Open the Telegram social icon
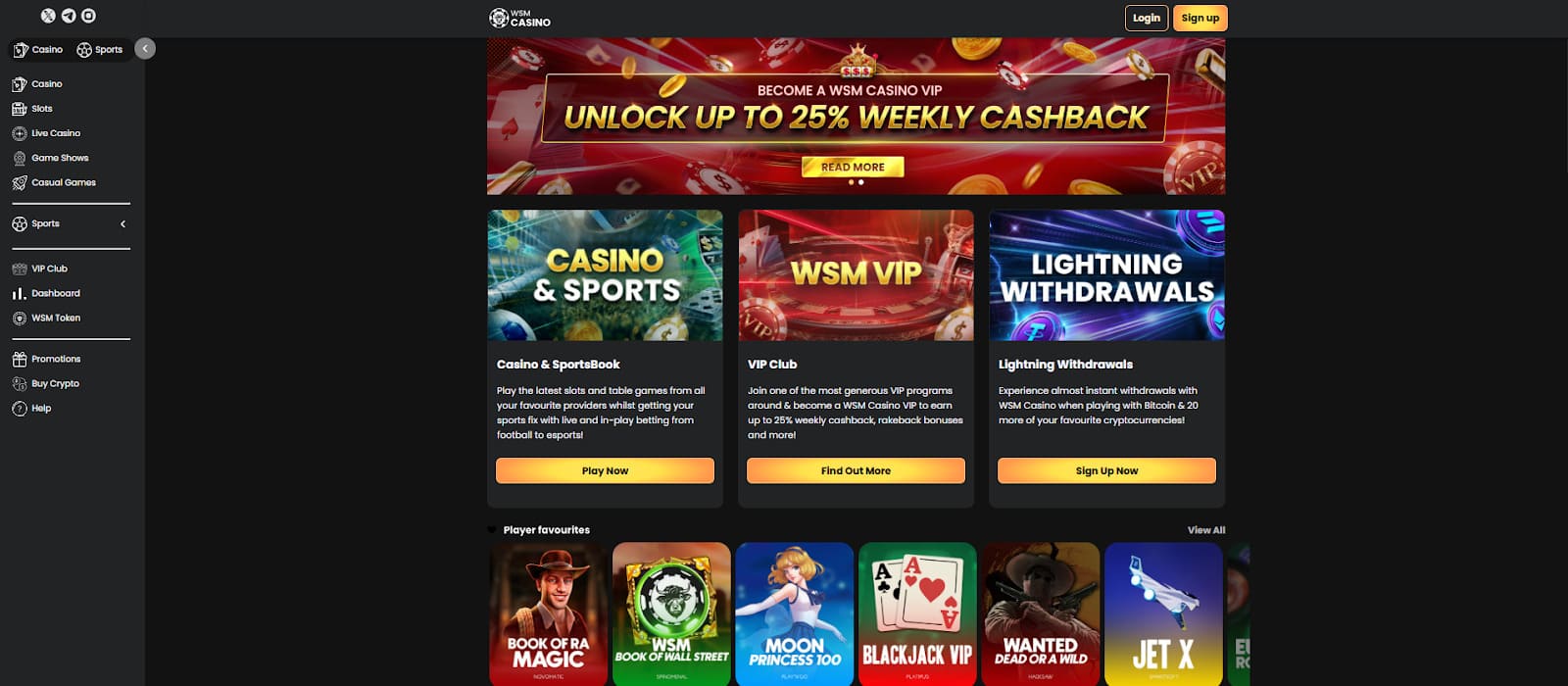The width and height of the screenshot is (1568, 686). click(x=69, y=16)
